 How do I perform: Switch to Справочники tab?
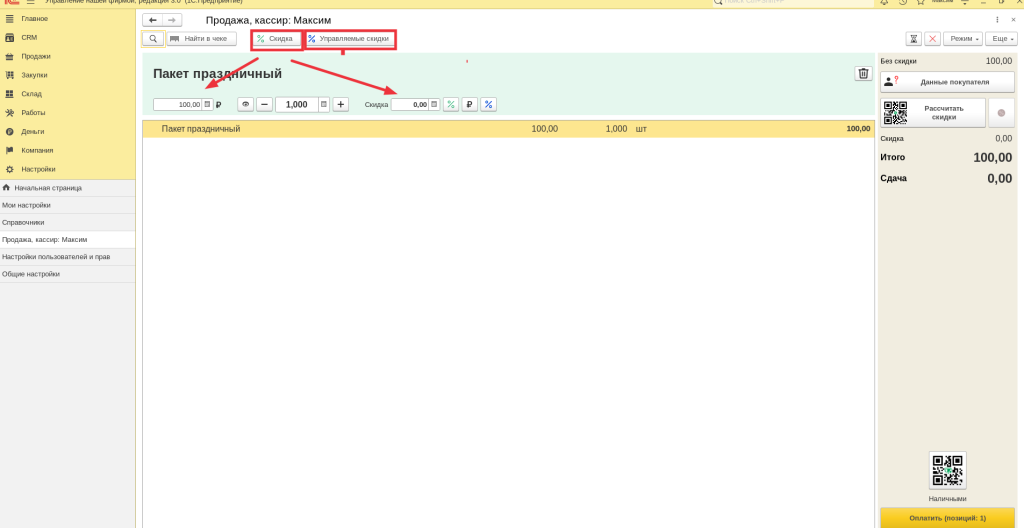pyautogui.click(x=67, y=222)
